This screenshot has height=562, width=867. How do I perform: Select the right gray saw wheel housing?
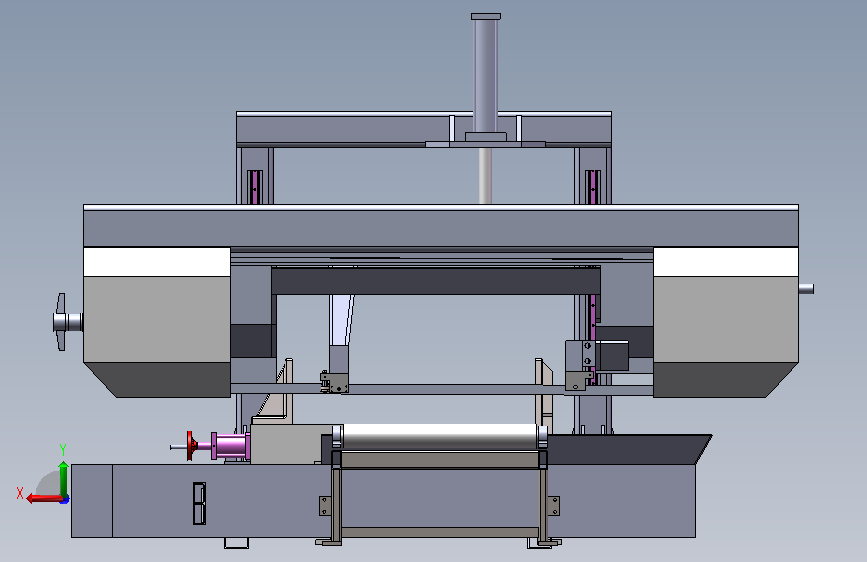(725, 322)
